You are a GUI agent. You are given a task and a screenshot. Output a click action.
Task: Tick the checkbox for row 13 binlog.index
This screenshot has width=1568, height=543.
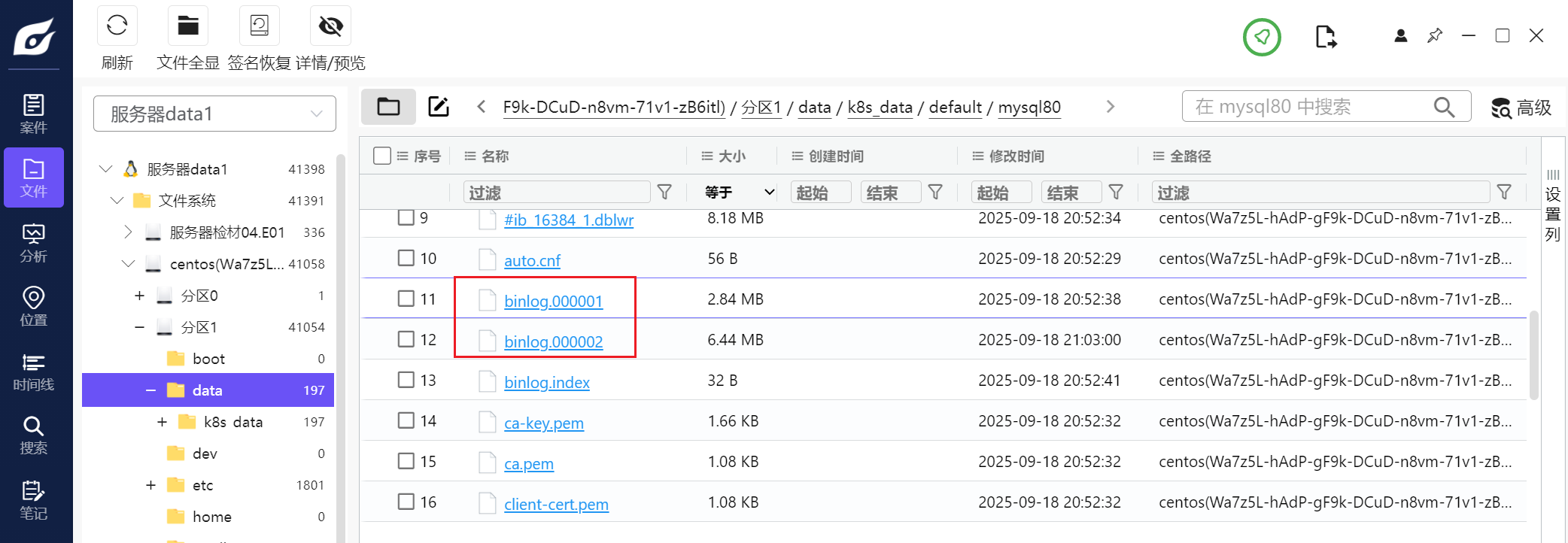[x=406, y=380]
